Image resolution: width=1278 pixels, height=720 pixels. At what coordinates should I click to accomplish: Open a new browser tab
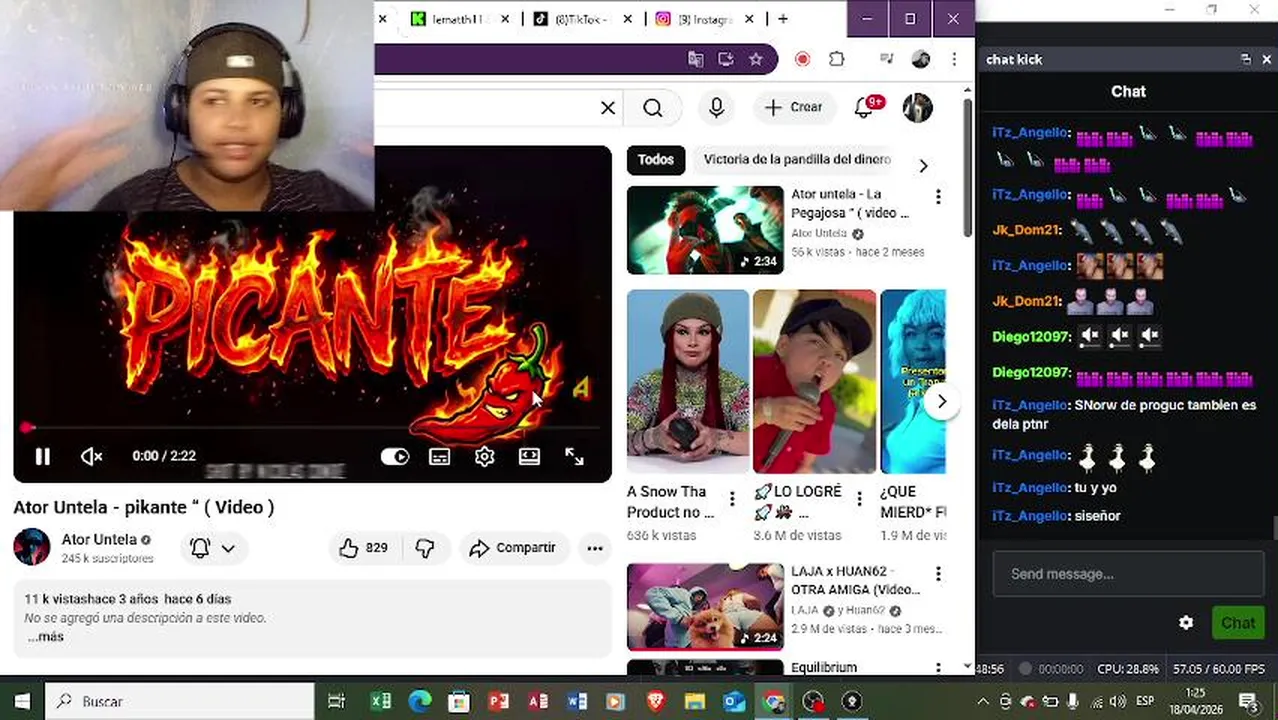click(783, 19)
